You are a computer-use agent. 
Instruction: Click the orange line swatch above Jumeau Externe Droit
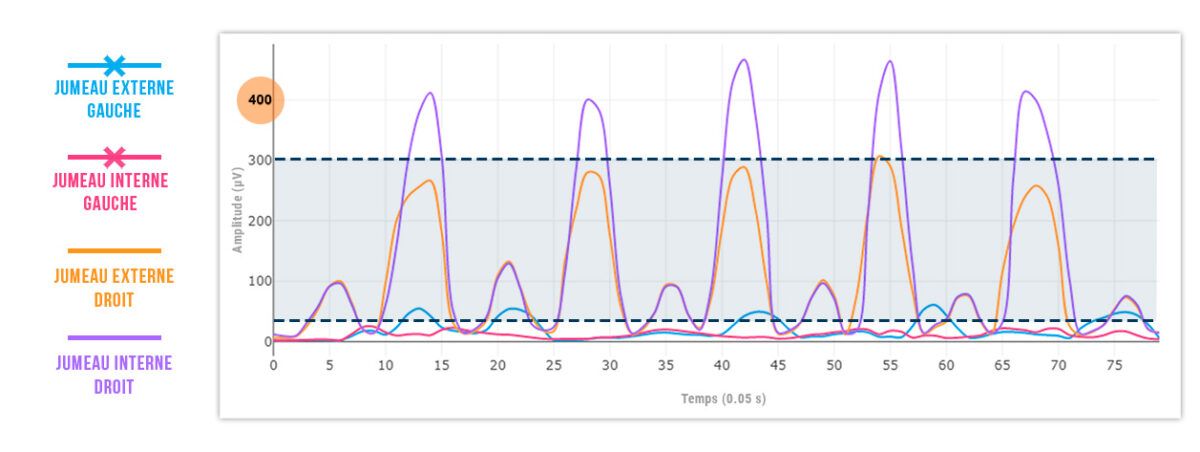[114, 251]
